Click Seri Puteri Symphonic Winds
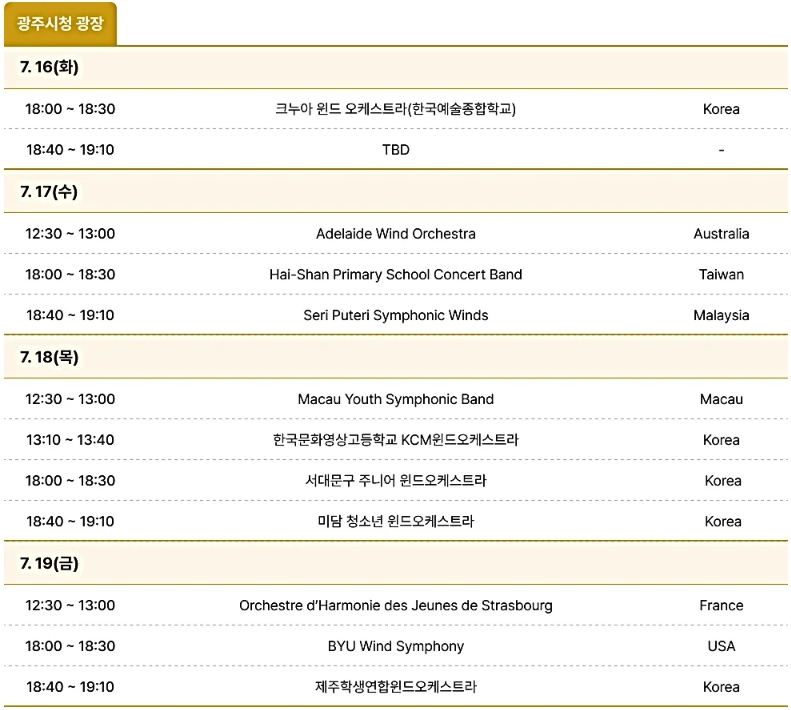The height and width of the screenshot is (710, 791). tap(396, 315)
